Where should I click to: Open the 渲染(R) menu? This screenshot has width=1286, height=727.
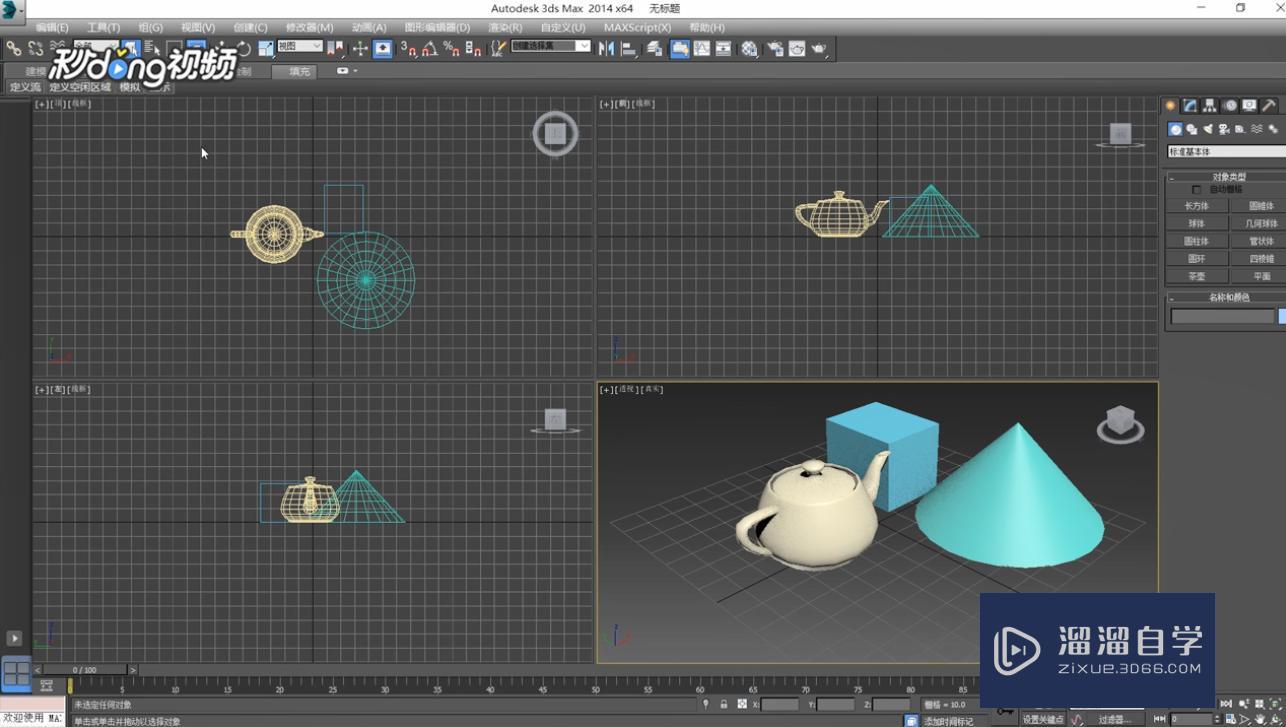point(505,28)
